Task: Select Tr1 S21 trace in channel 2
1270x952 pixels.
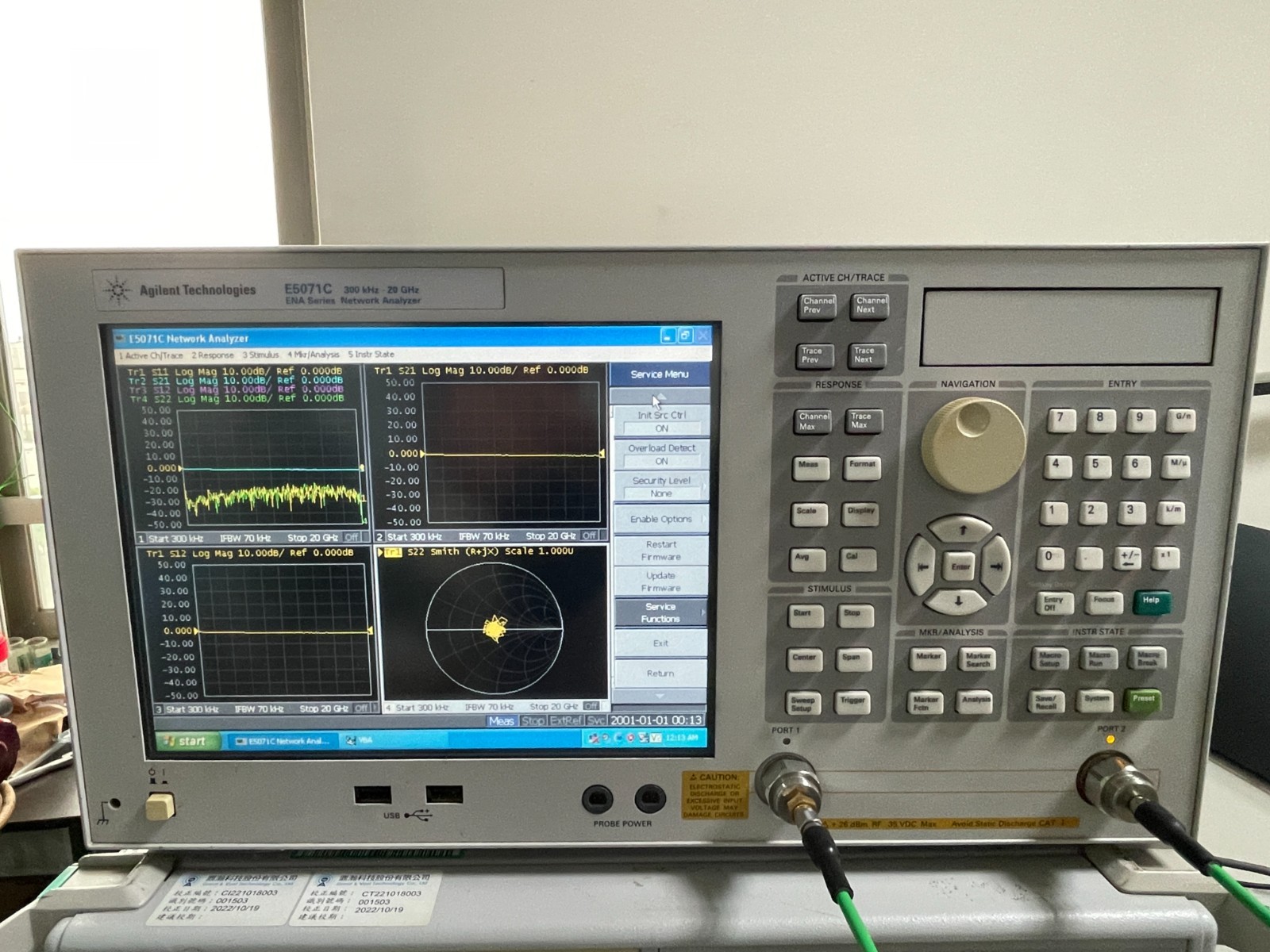Action: click(x=481, y=370)
